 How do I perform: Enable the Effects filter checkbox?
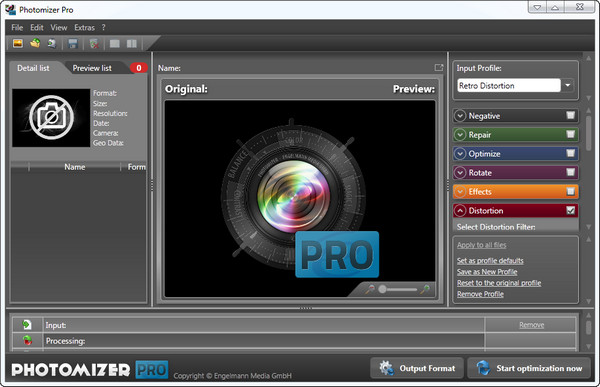tap(571, 191)
